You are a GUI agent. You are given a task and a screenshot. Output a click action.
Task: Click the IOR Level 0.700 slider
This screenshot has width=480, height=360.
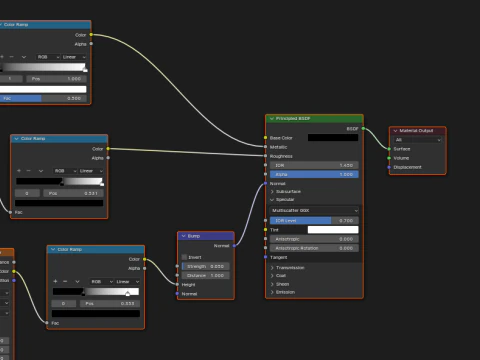click(314, 220)
